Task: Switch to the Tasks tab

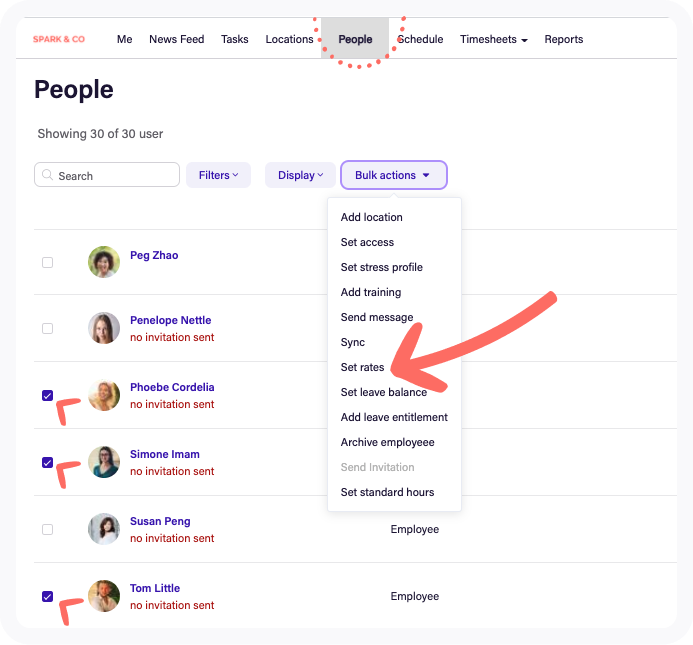Action: [235, 39]
